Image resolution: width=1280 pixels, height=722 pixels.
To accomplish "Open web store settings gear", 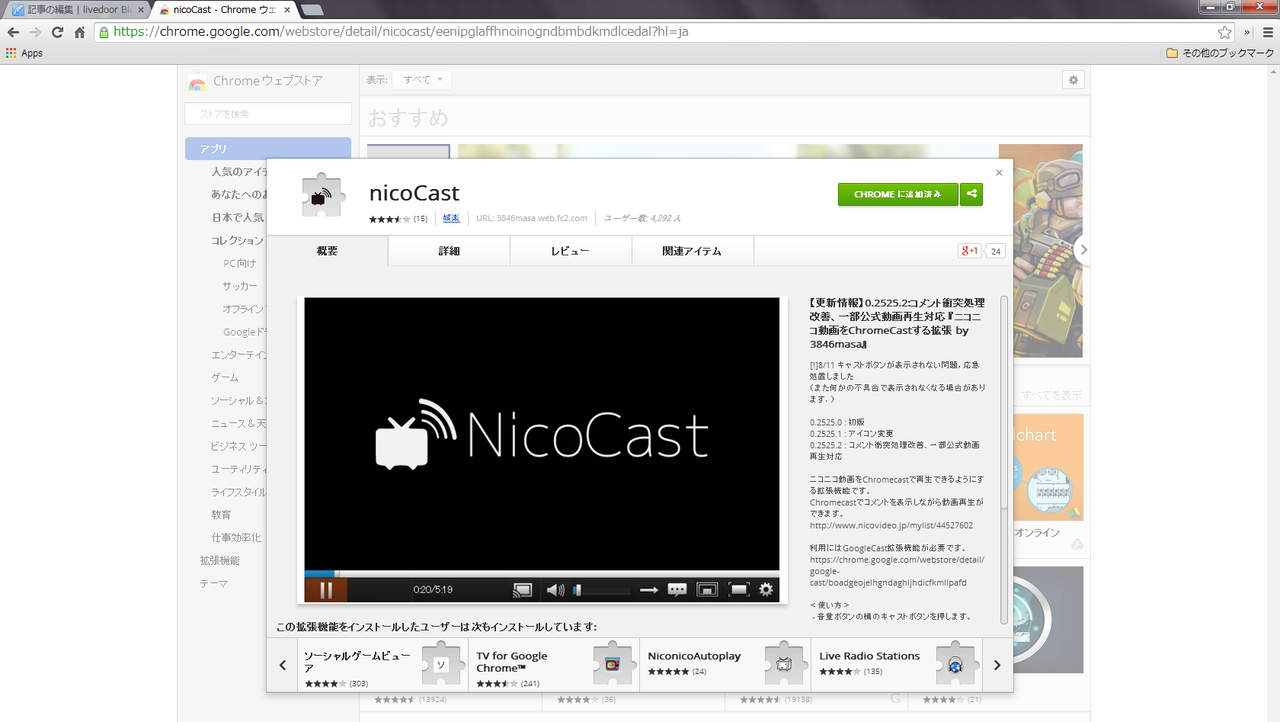I will tap(1073, 80).
